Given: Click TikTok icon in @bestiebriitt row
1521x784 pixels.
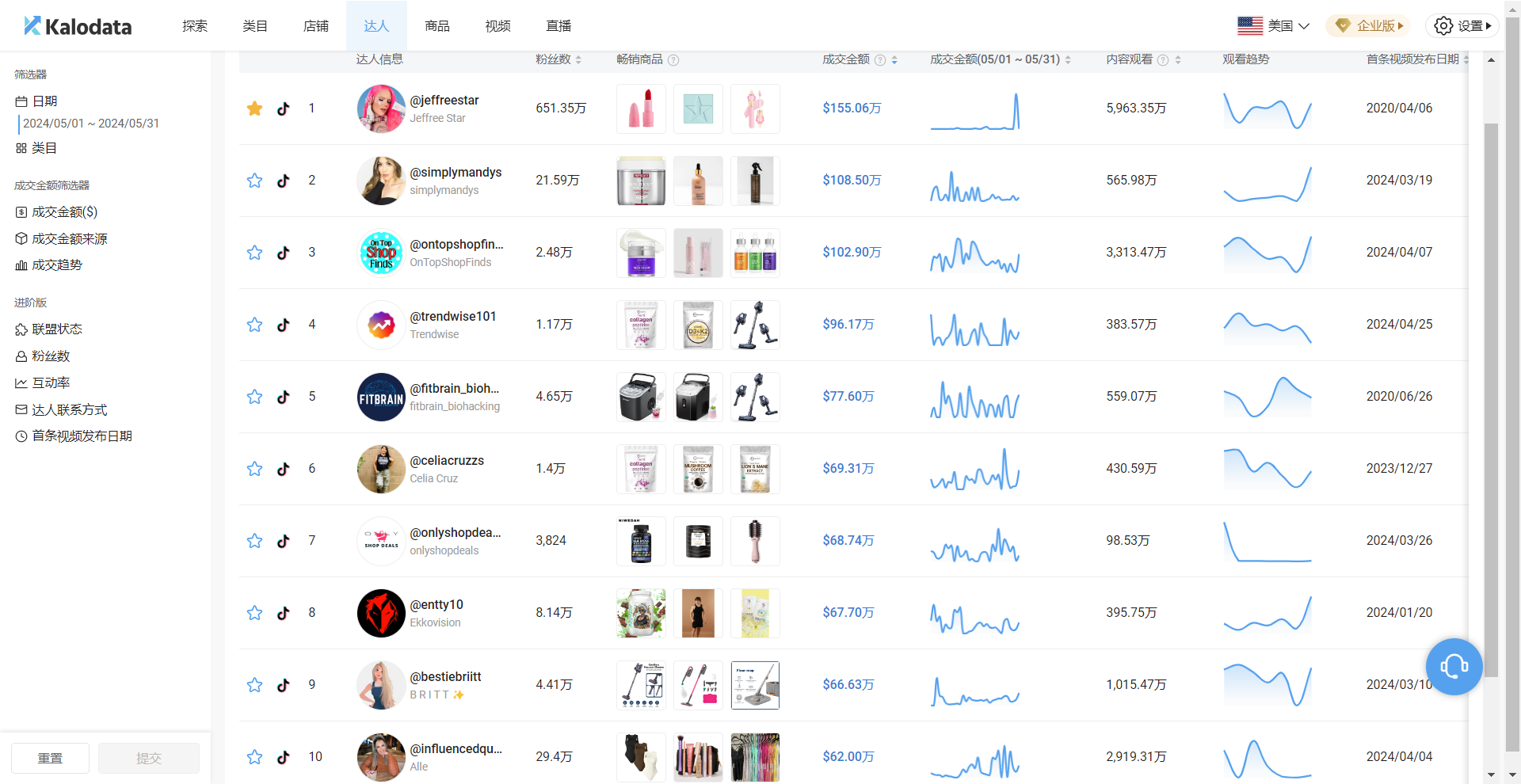Looking at the screenshot, I should [x=283, y=685].
